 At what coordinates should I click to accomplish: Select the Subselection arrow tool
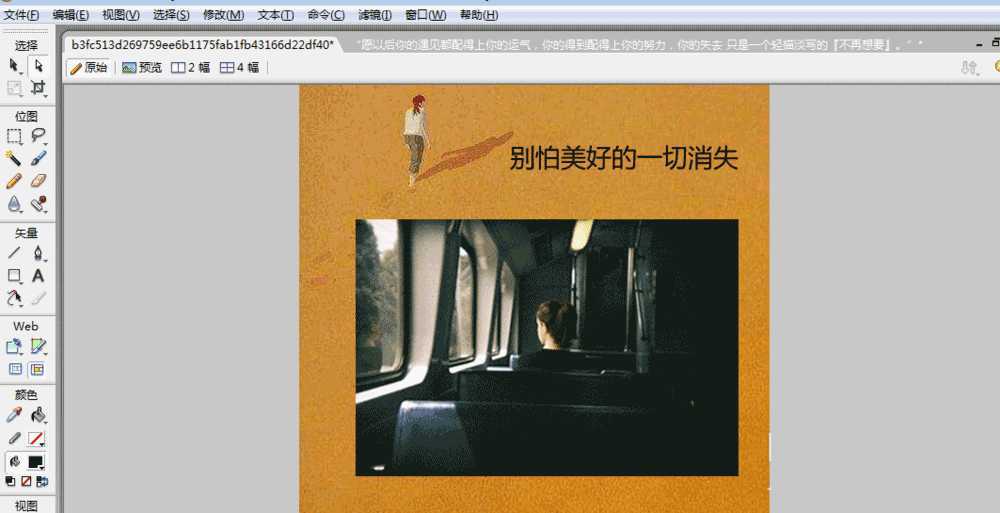[x=38, y=65]
